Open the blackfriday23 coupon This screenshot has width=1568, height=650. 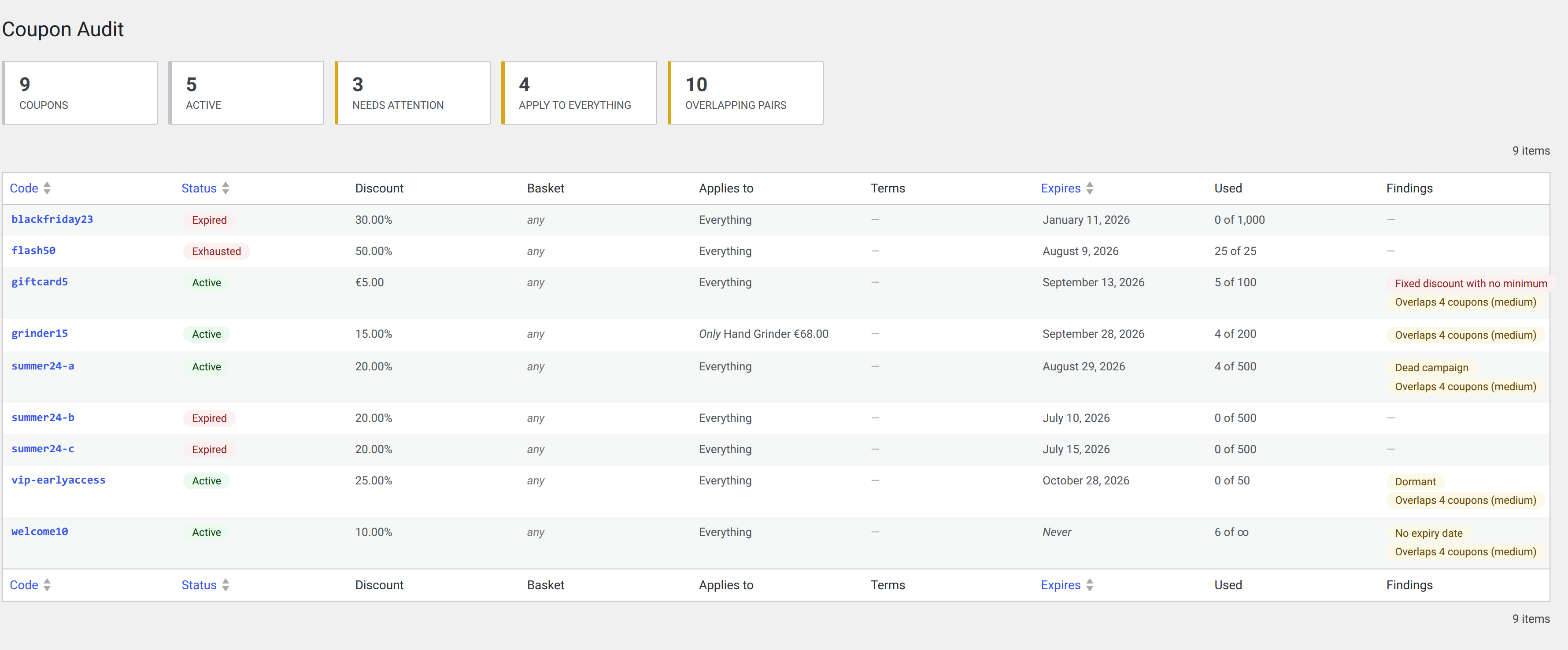(x=52, y=219)
